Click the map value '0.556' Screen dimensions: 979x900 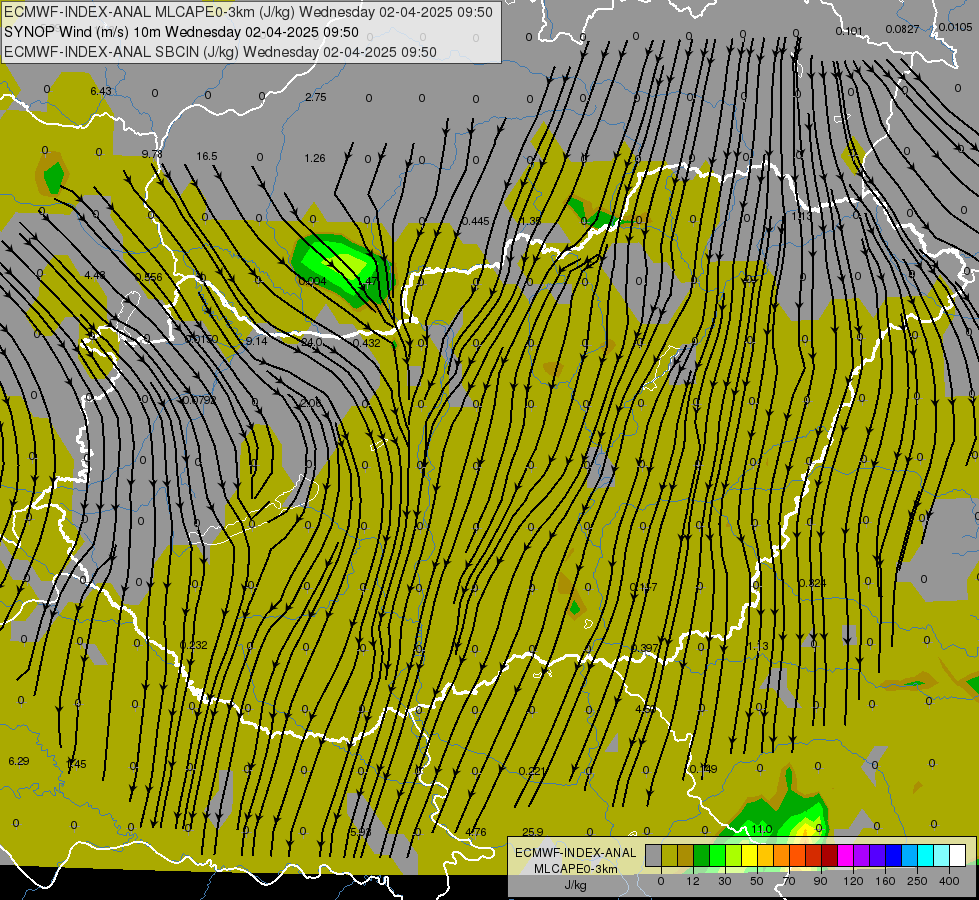[x=149, y=278]
